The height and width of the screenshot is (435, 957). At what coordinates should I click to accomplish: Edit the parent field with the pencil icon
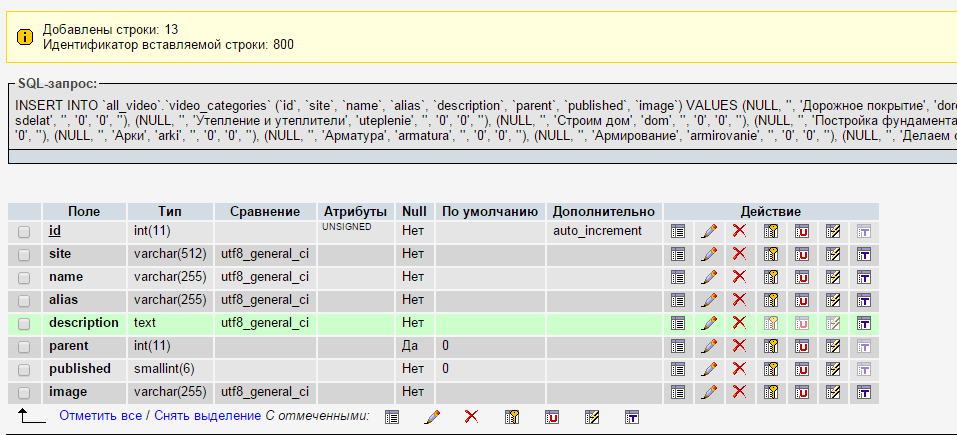pyautogui.click(x=709, y=347)
